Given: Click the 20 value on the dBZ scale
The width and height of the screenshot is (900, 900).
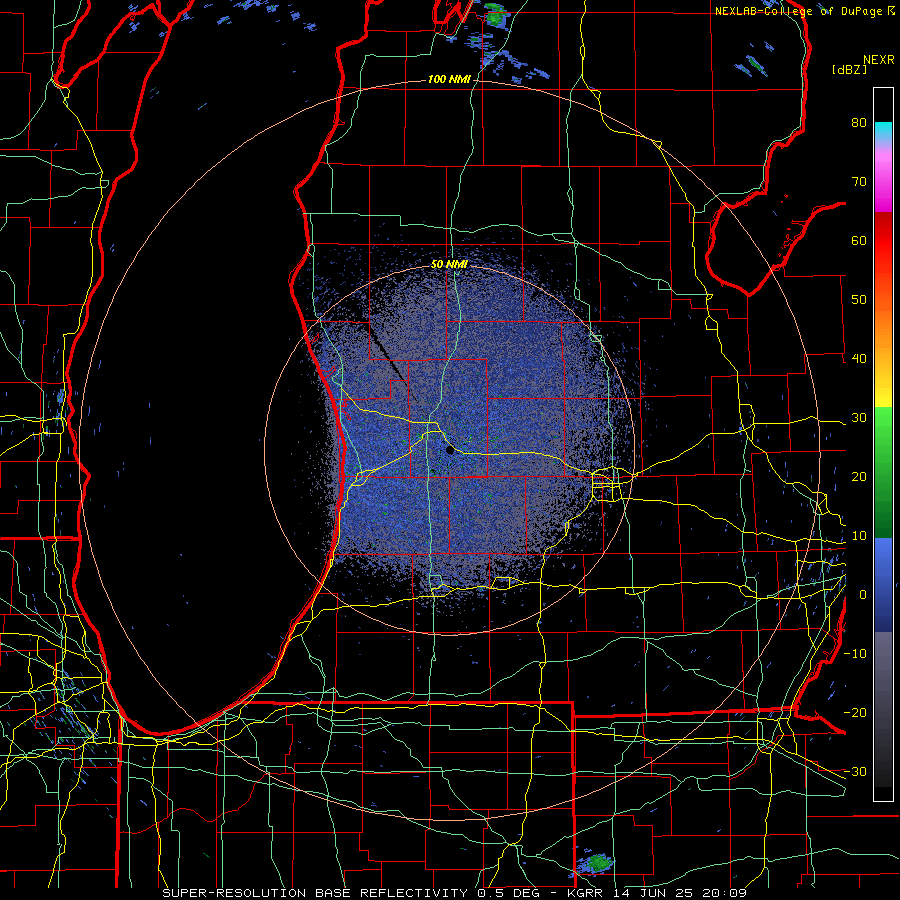Looking at the screenshot, I should 859,476.
